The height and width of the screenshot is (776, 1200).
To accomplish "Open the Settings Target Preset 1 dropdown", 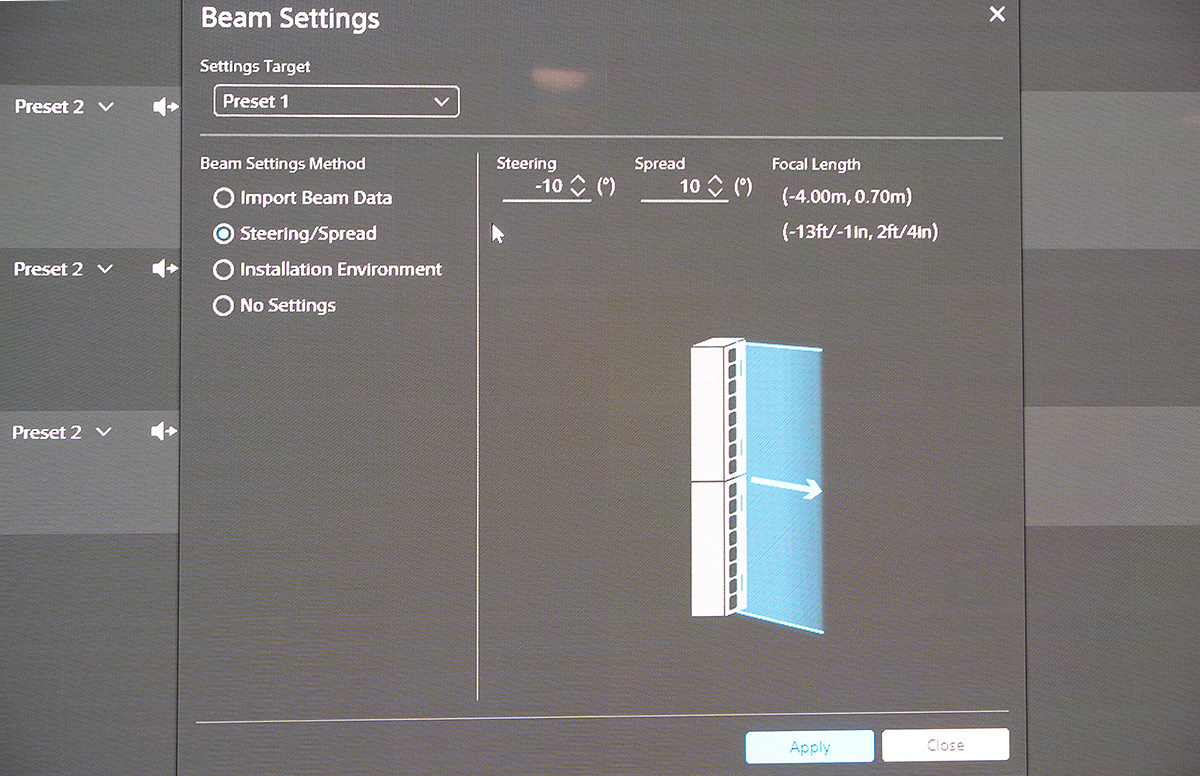I will pyautogui.click(x=336, y=102).
